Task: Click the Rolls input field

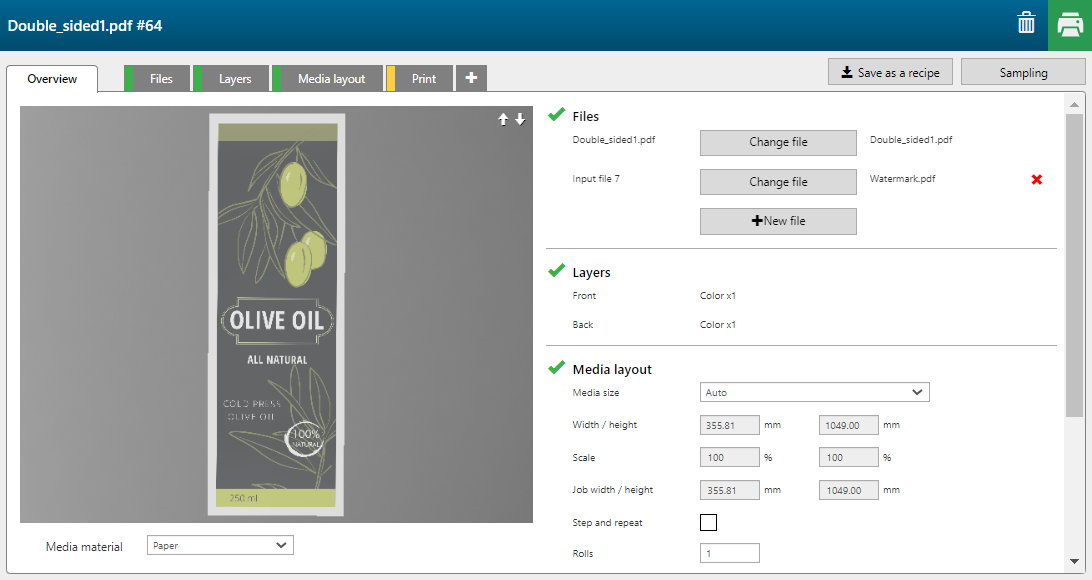Action: coord(729,553)
